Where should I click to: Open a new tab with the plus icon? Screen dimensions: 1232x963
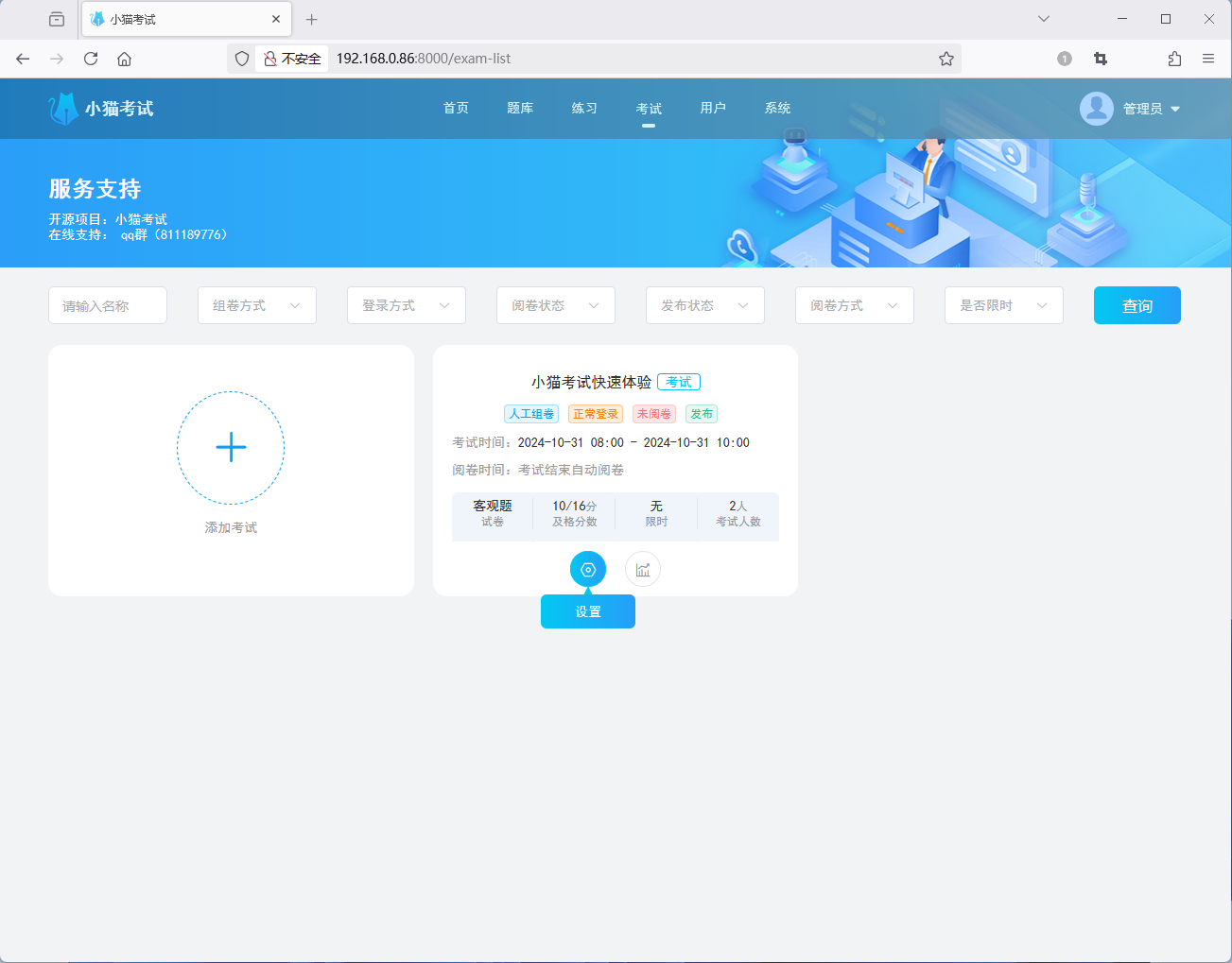tap(311, 19)
